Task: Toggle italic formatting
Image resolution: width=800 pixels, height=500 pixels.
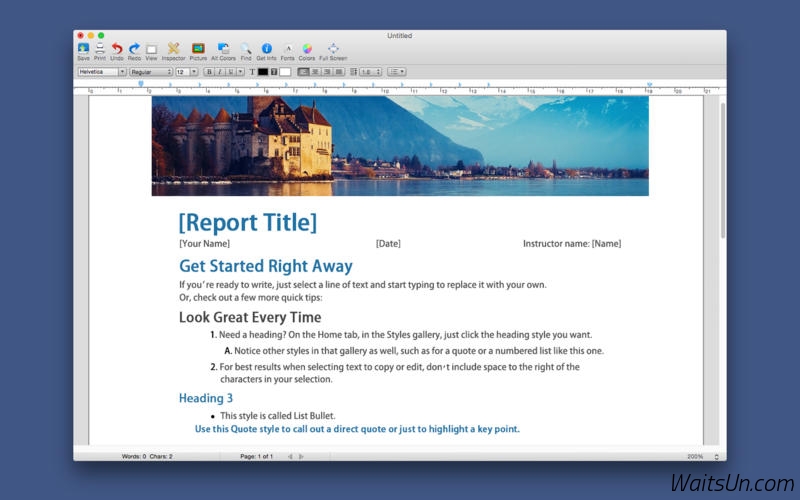Action: pos(219,72)
